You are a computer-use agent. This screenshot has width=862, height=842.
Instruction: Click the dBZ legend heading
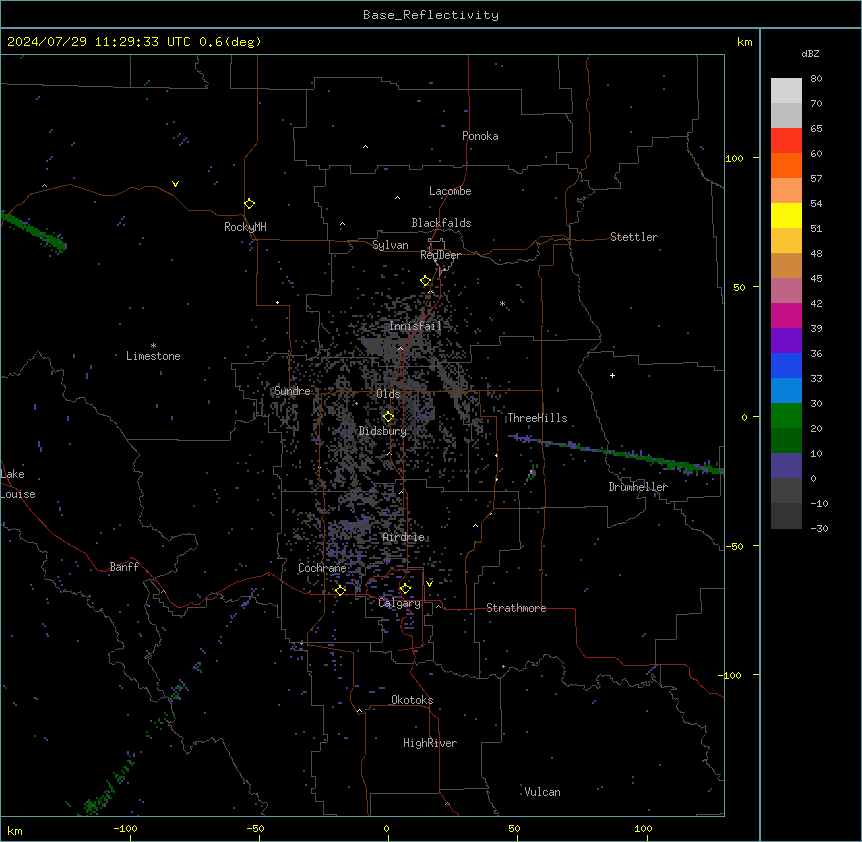click(810, 53)
